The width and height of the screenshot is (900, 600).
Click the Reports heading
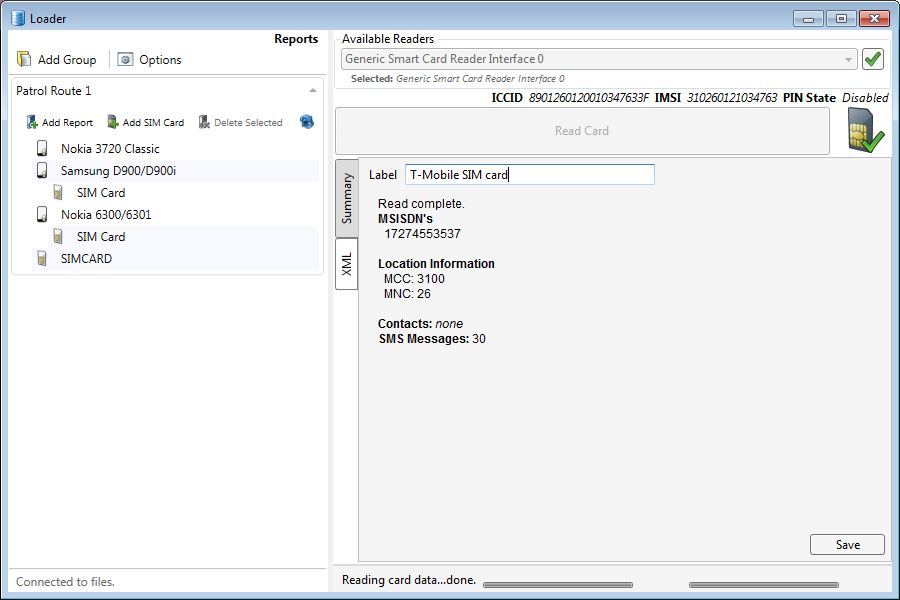click(x=296, y=39)
